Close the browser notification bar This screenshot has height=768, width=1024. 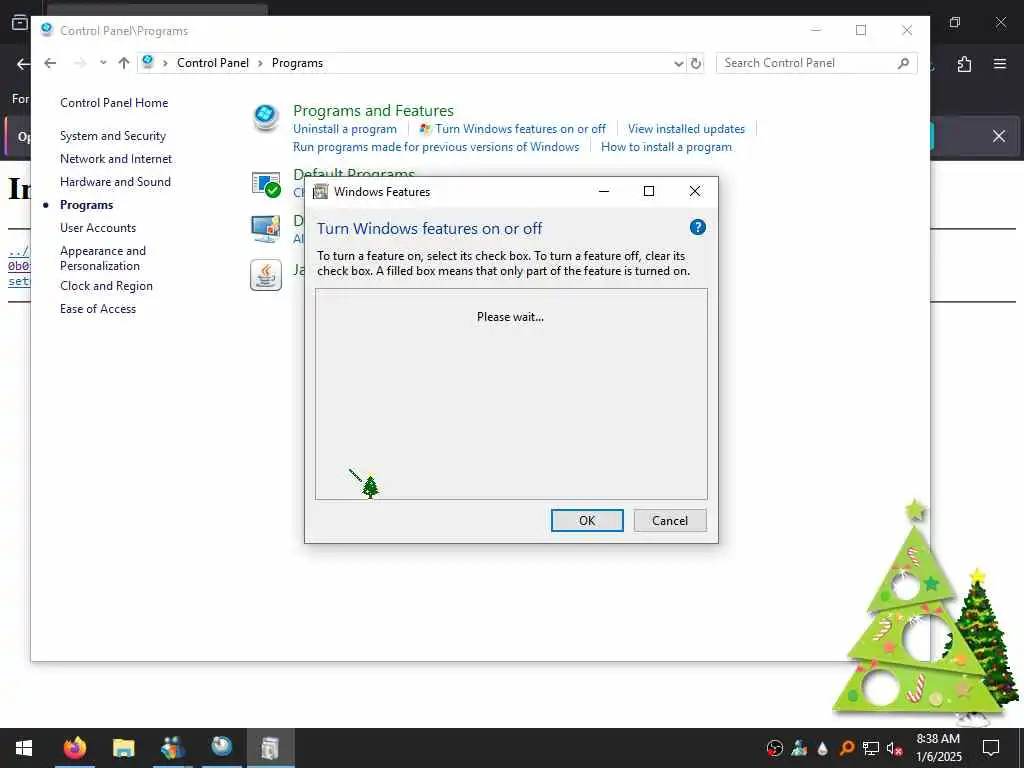click(x=999, y=136)
